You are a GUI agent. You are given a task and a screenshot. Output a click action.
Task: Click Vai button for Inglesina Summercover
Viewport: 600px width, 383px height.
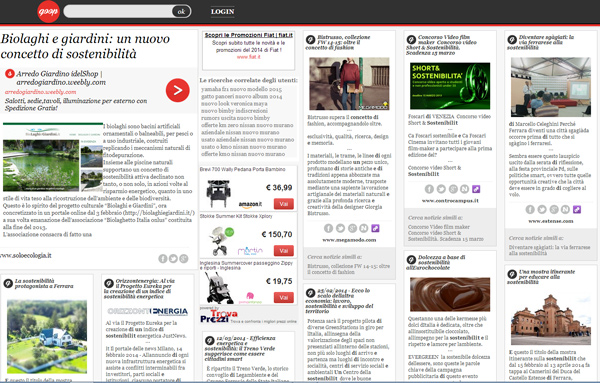284,297
